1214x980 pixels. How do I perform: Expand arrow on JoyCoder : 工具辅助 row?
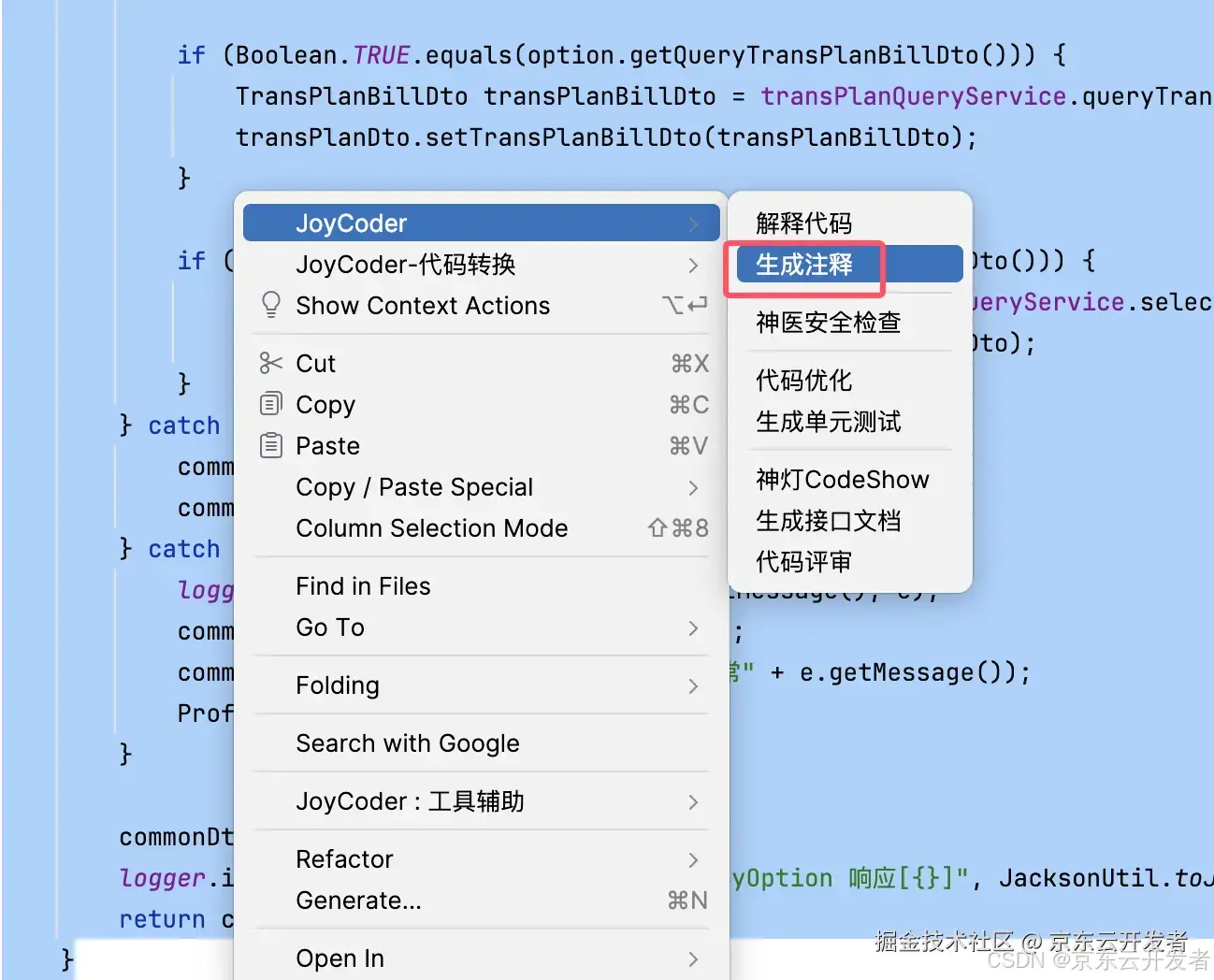[693, 802]
